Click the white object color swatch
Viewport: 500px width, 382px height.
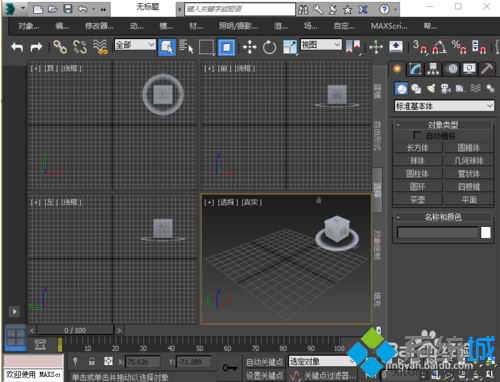486,232
